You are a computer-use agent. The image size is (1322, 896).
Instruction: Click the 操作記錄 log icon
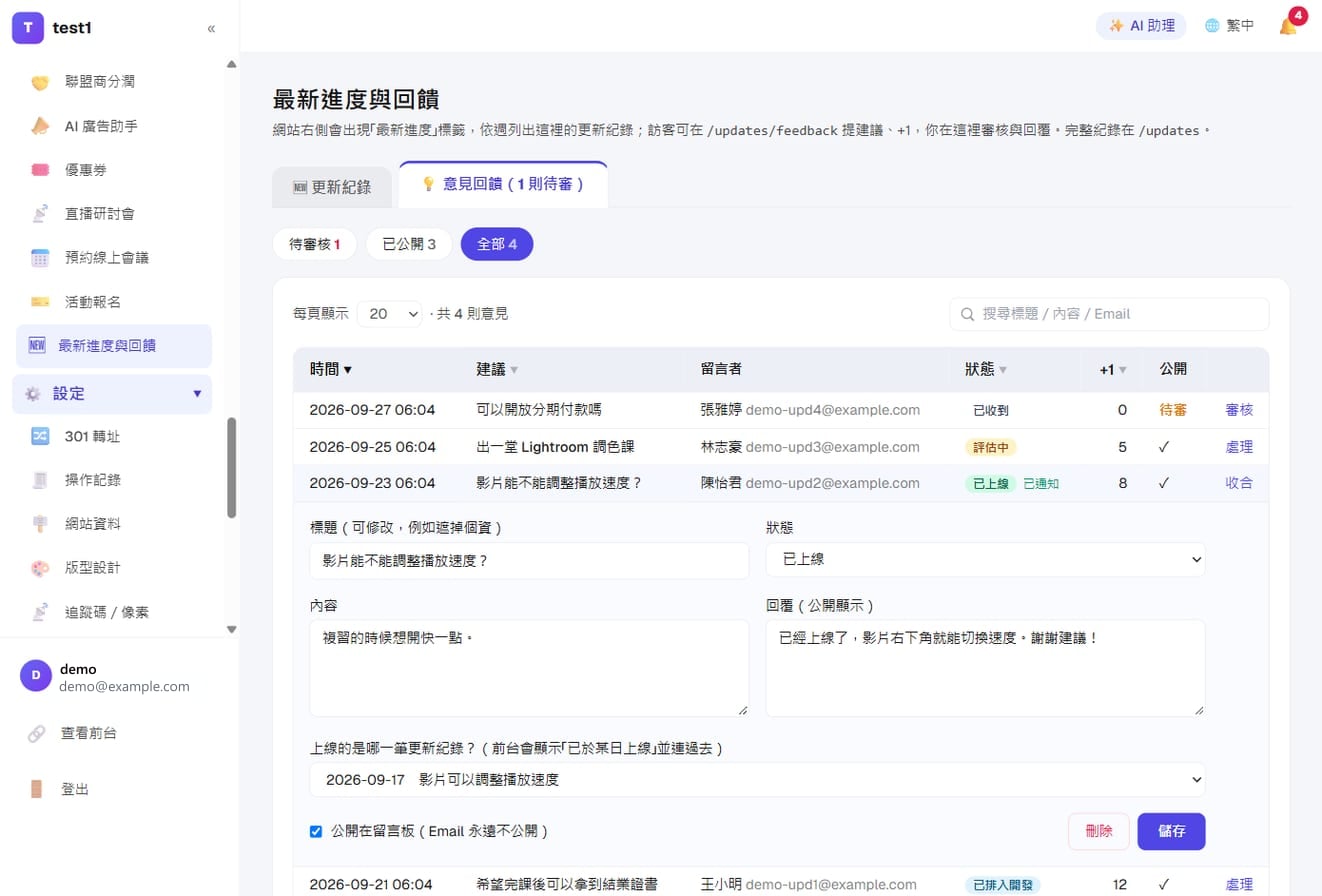click(x=40, y=480)
